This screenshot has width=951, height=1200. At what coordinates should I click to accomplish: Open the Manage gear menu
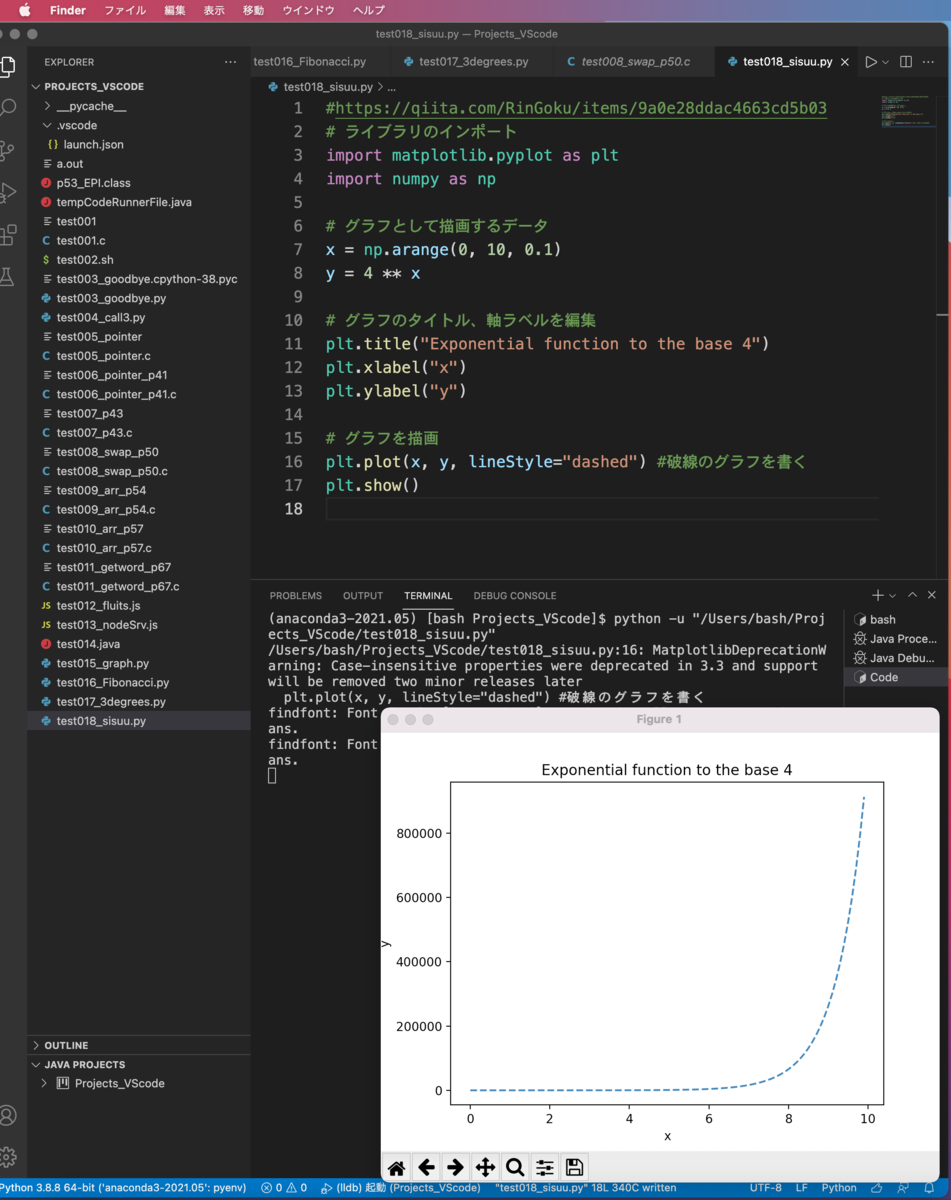(8, 1157)
